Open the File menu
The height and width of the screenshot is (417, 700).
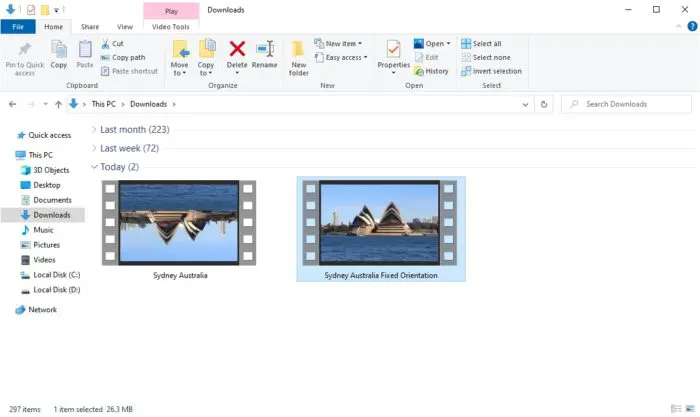(x=18, y=27)
